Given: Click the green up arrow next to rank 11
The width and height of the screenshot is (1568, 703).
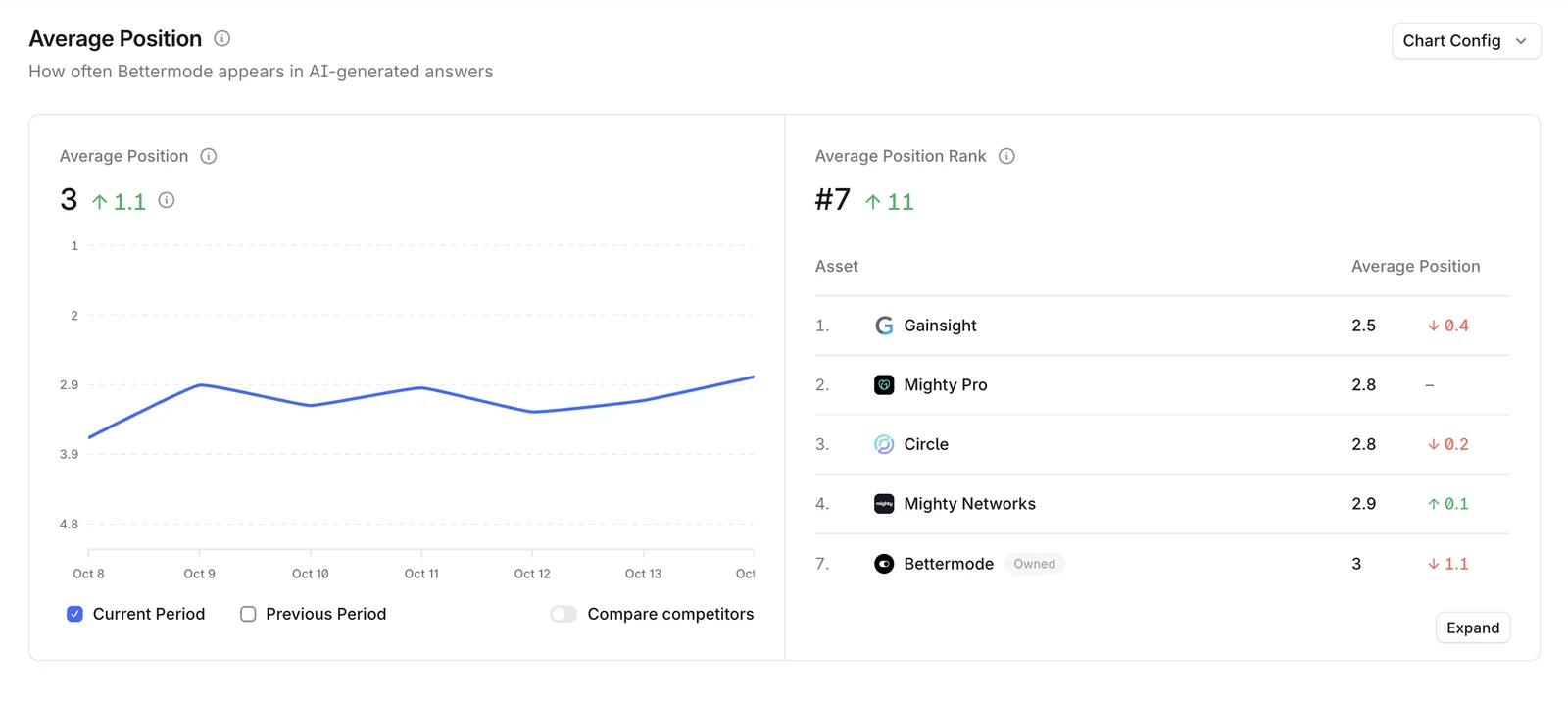Looking at the screenshot, I should point(873,202).
